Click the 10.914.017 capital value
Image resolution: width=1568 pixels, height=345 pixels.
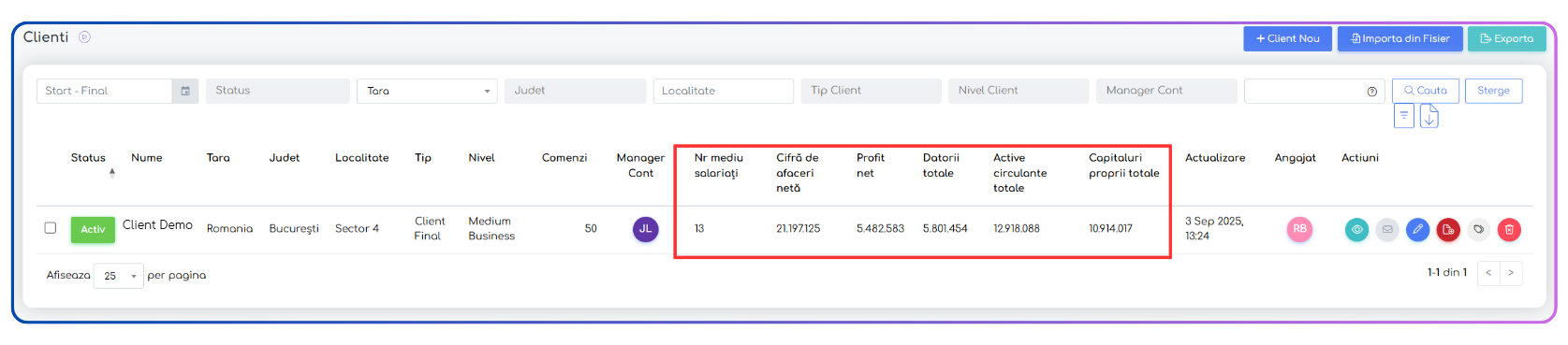[x=1110, y=229]
